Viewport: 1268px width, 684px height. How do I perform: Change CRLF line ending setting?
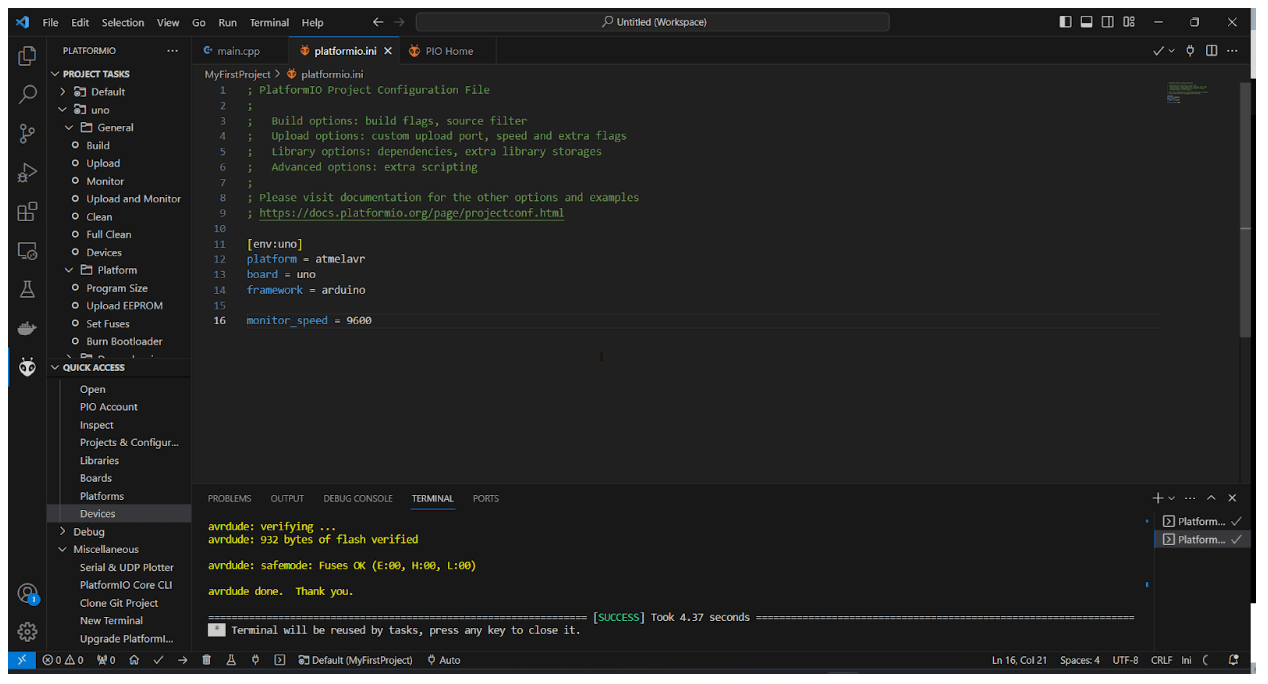(1161, 660)
